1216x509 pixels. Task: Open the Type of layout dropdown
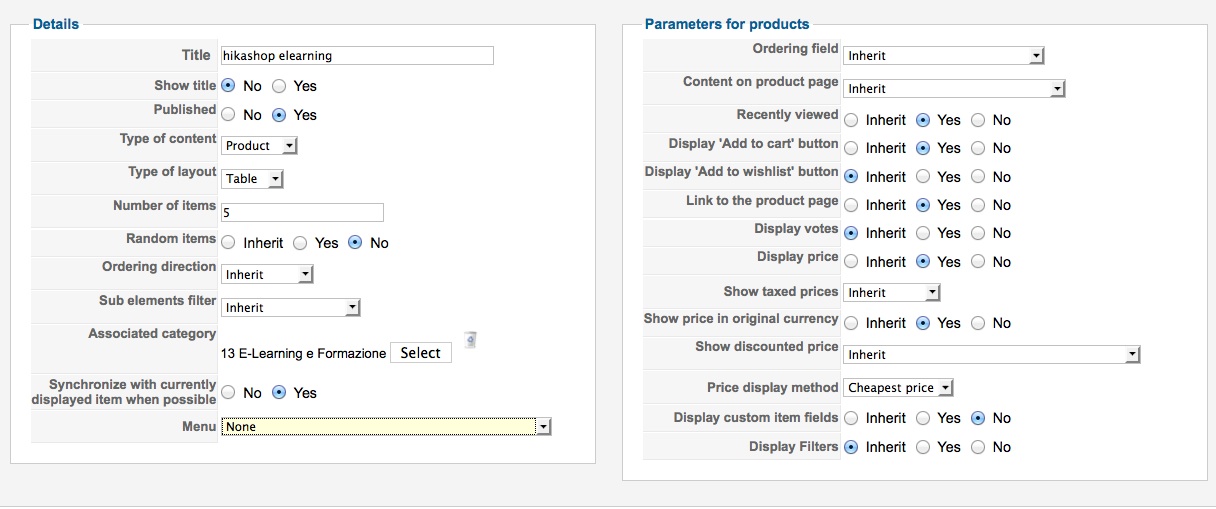point(253,179)
